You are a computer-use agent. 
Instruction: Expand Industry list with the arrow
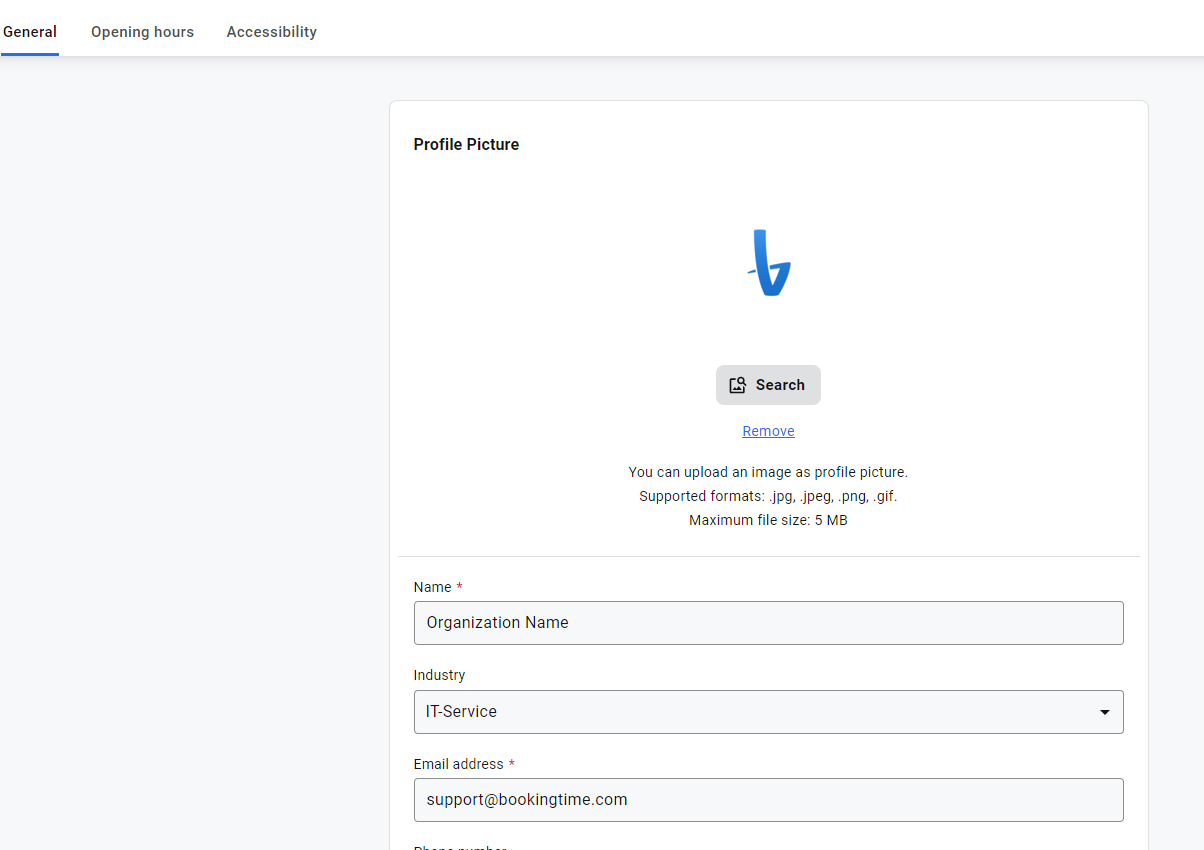[x=1105, y=712]
